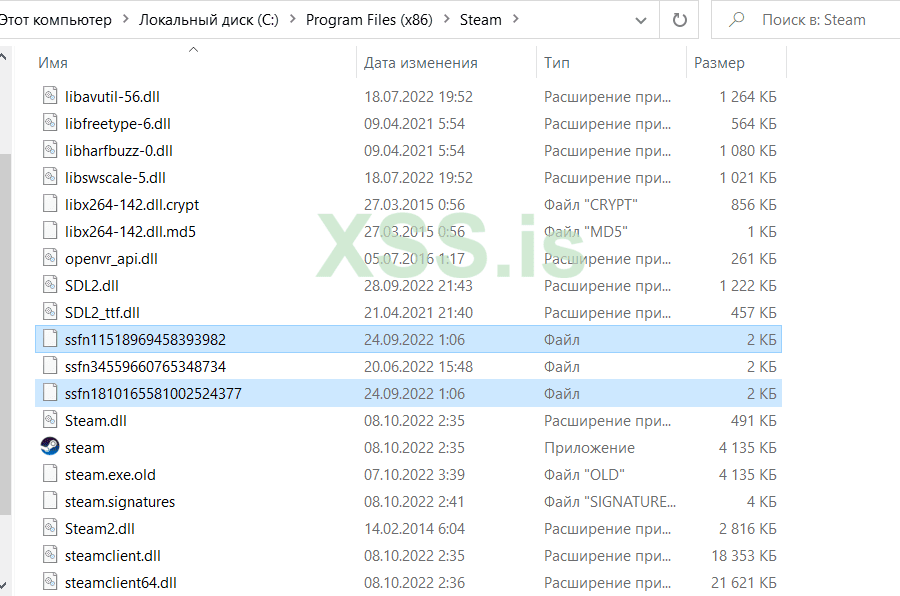Select the file name ssfn1810165581002524377
Screen dimensions: 900x596
click(x=153, y=393)
